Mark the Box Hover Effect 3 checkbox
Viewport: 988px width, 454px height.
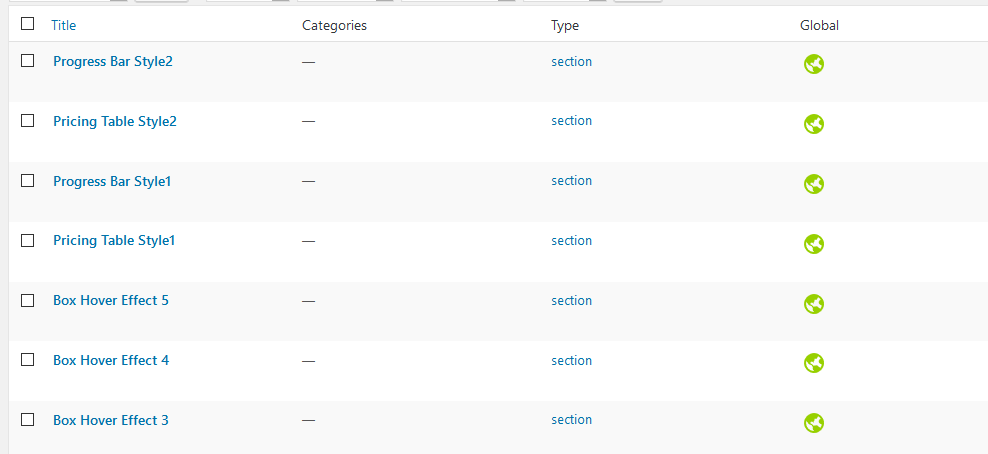click(27, 419)
